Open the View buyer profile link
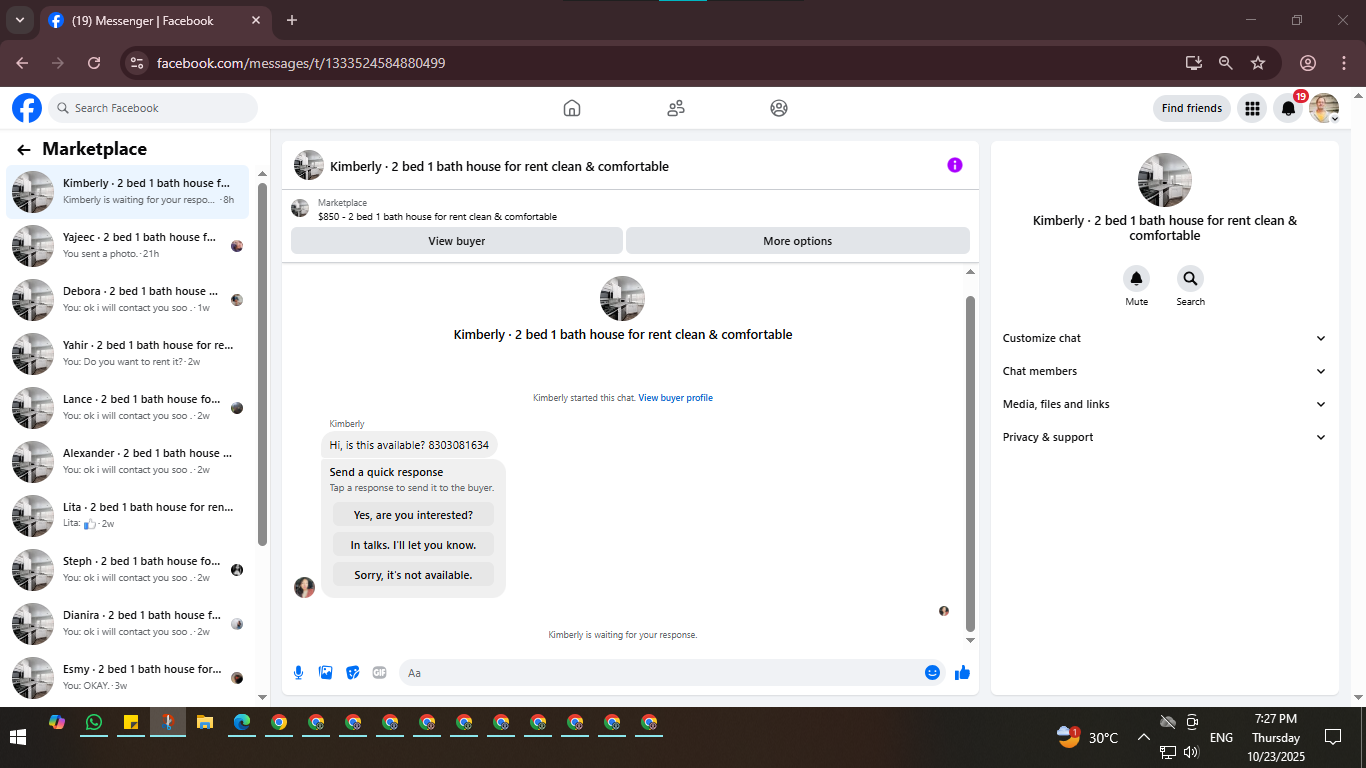Image resolution: width=1366 pixels, height=768 pixels. (676, 398)
